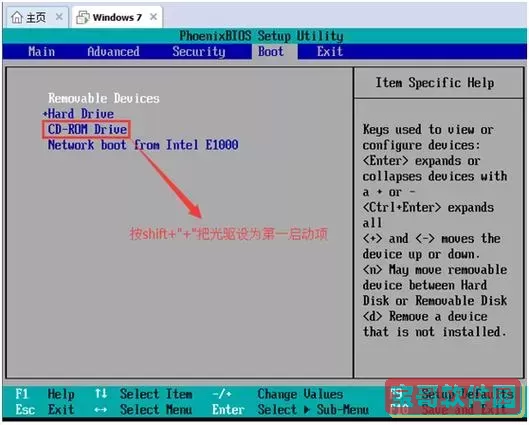Image resolution: width=529 pixels, height=425 pixels.
Task: Open the Main BIOS menu
Action: coord(41,52)
